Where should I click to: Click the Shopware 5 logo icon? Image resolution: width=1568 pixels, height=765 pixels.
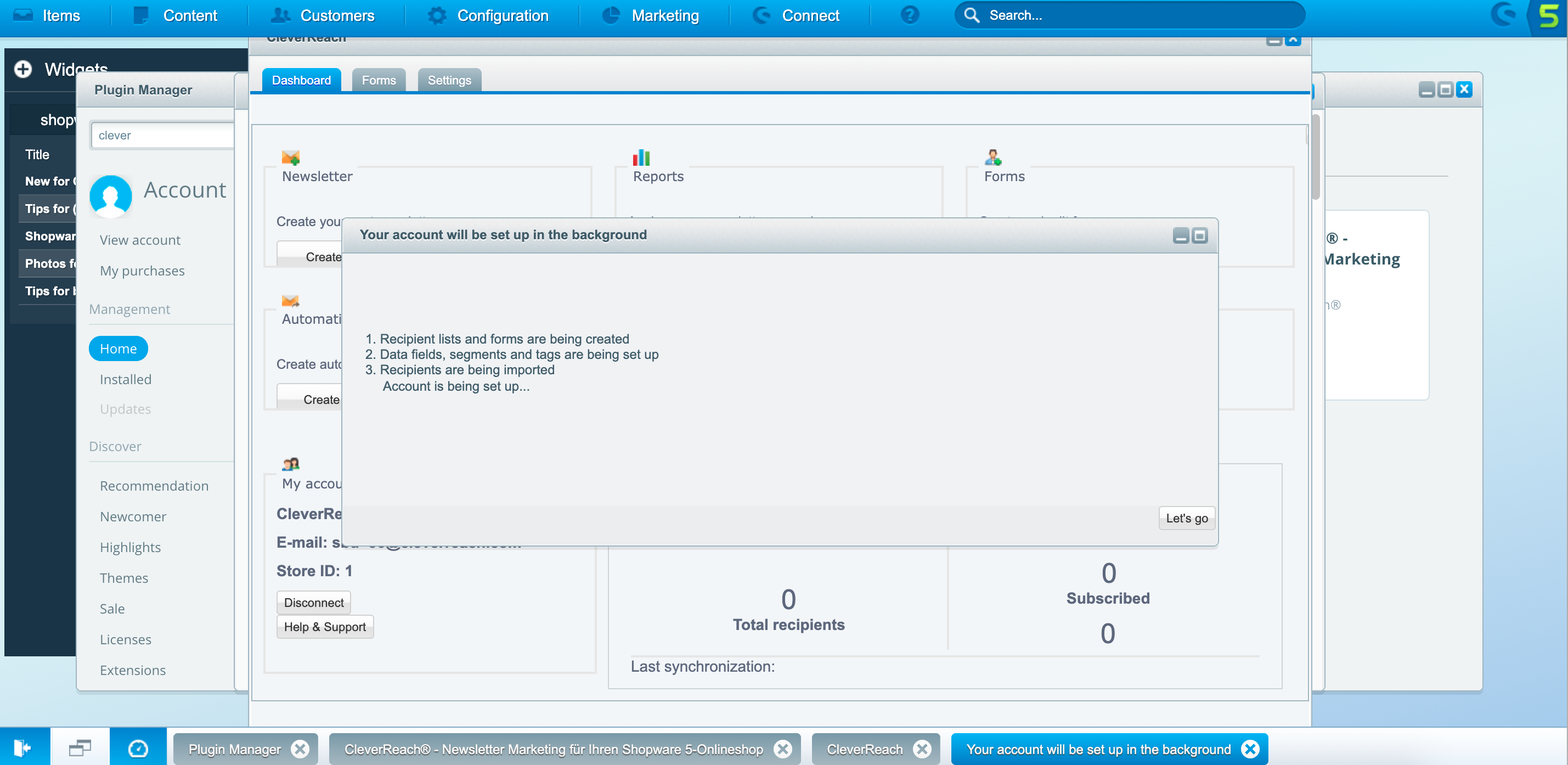coord(1548,16)
